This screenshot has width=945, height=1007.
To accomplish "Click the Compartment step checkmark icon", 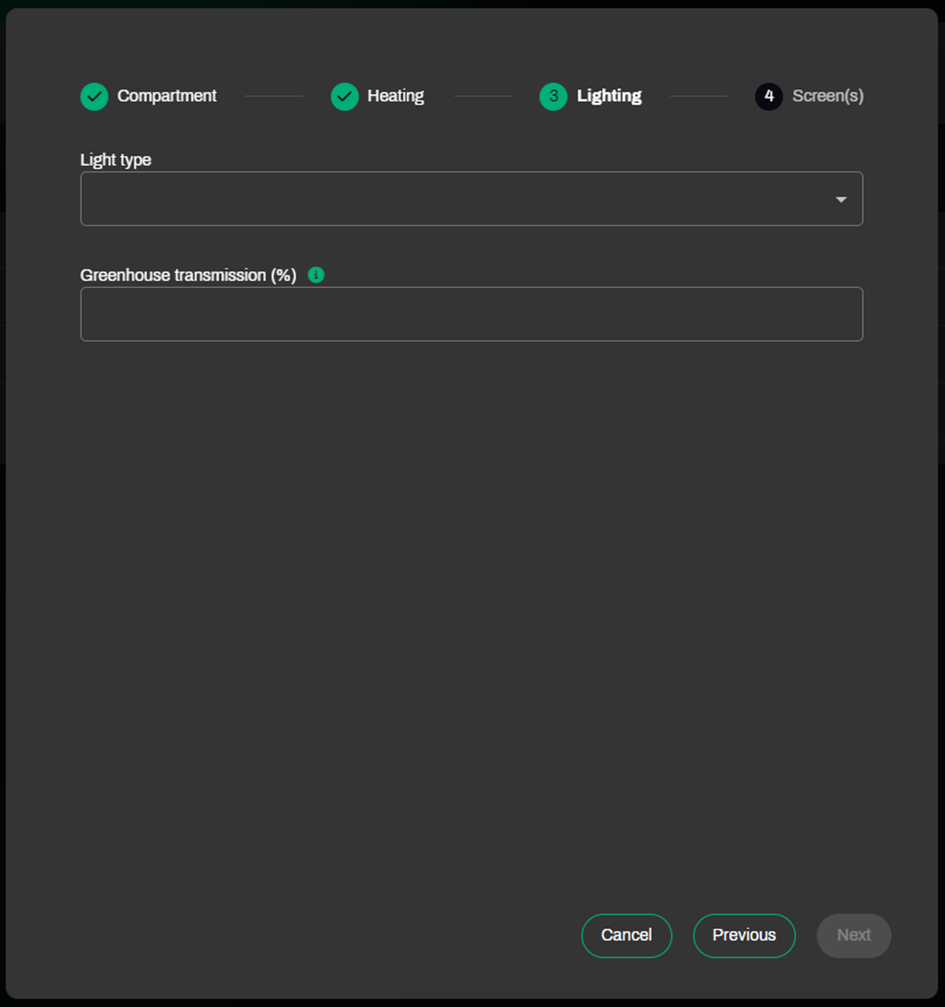I will [94, 96].
